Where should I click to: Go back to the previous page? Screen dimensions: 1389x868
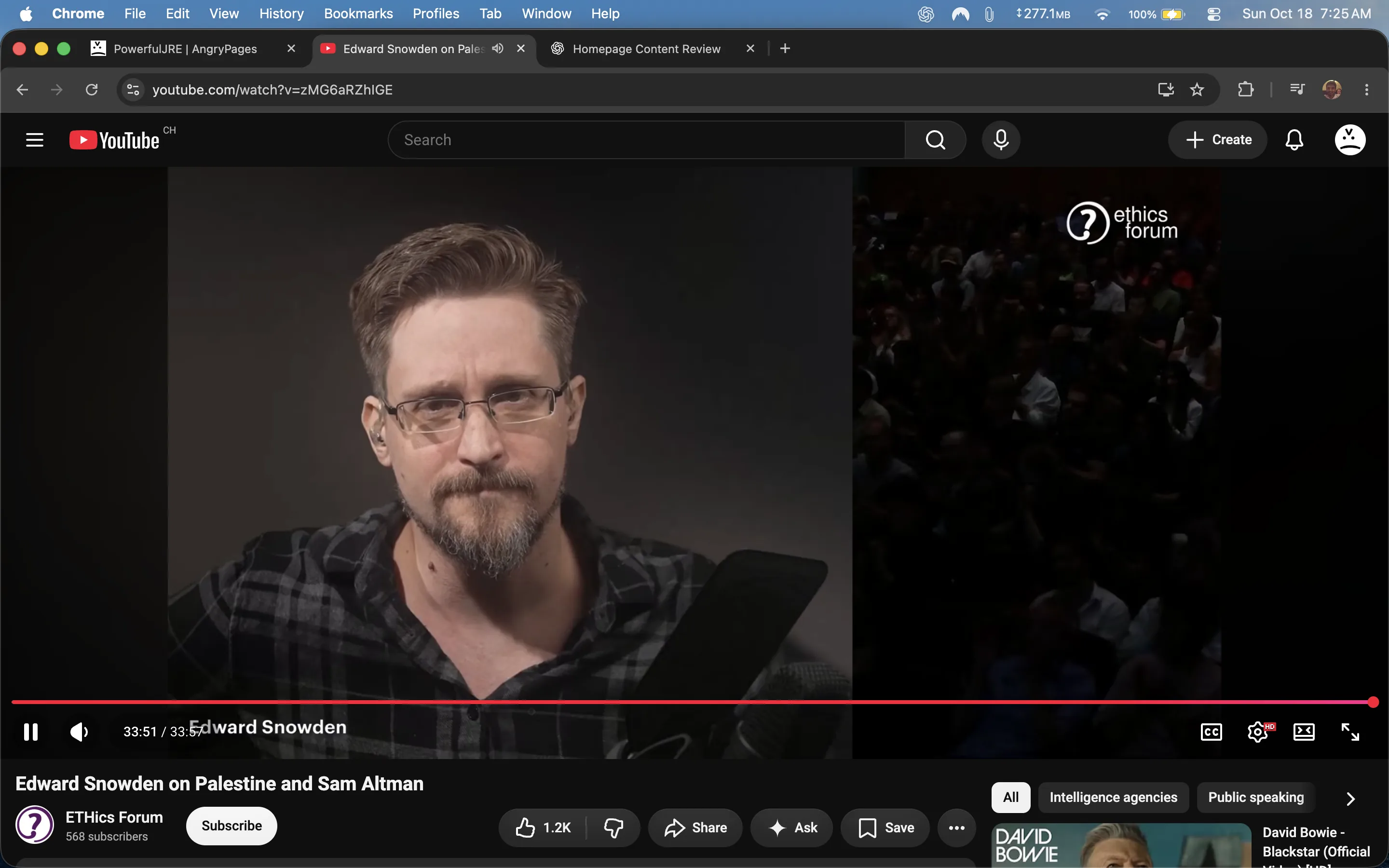22,90
